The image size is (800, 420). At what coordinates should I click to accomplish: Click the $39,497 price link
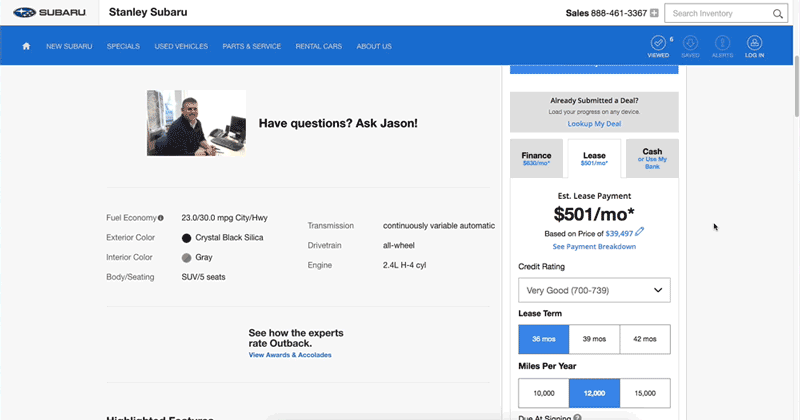pyautogui.click(x=619, y=234)
